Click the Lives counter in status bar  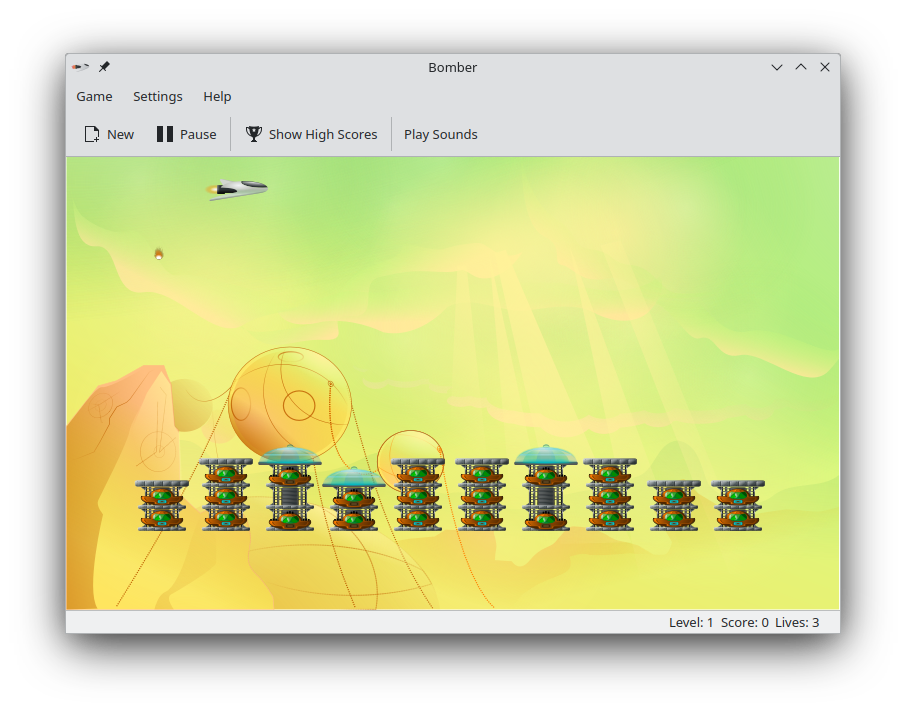[797, 622]
